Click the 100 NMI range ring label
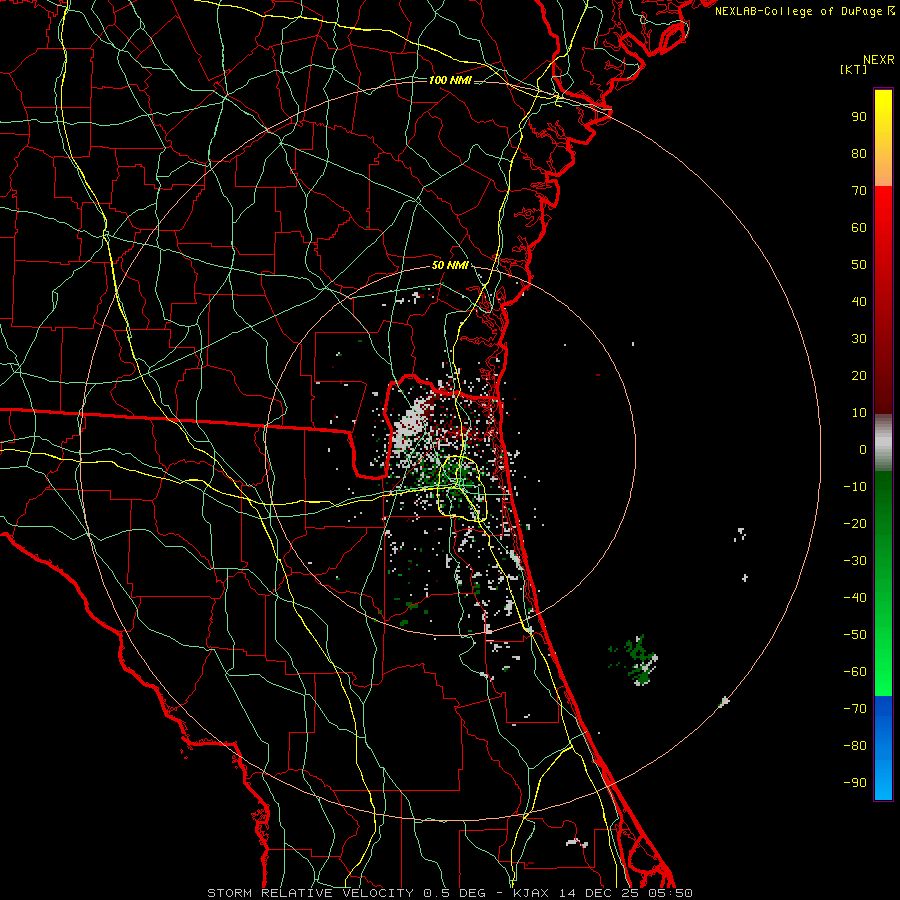 point(450,80)
